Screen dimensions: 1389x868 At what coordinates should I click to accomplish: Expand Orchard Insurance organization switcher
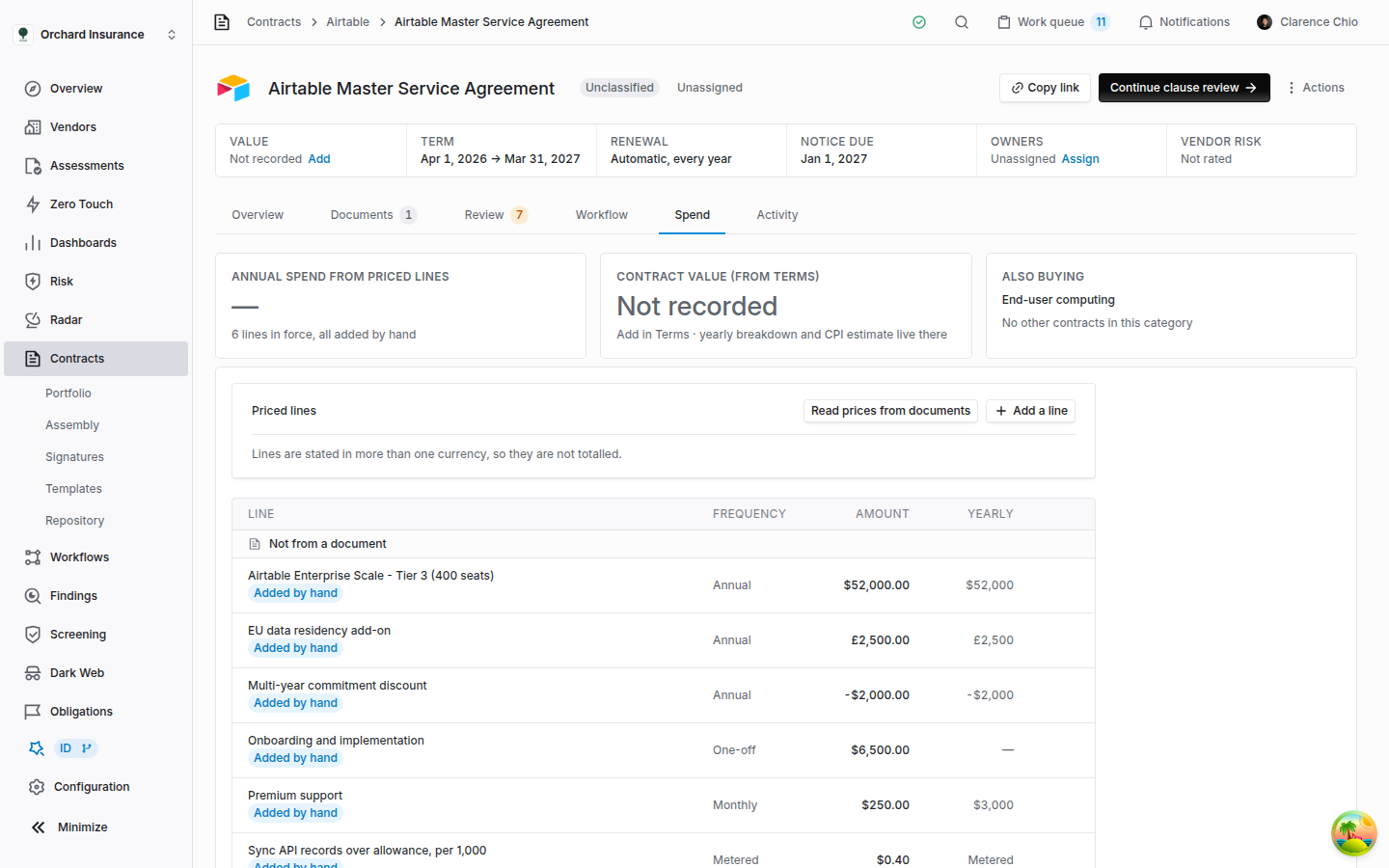pyautogui.click(x=96, y=35)
